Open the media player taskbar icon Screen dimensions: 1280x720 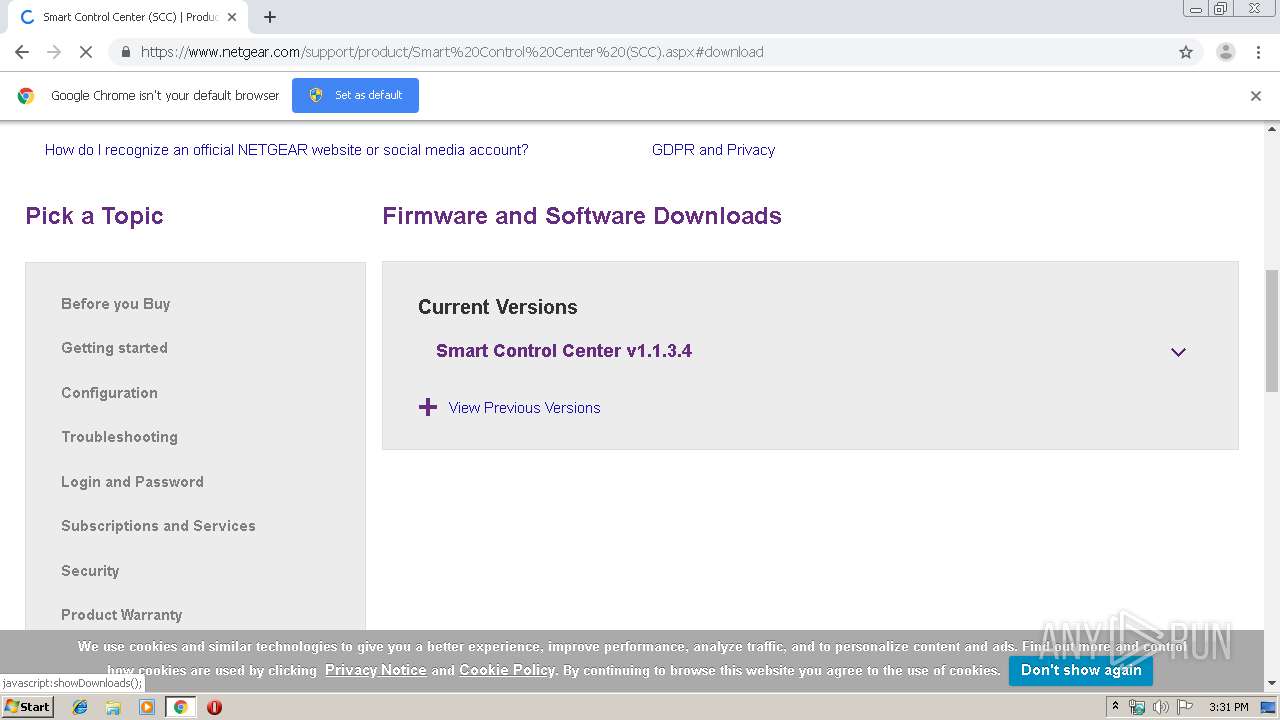147,707
